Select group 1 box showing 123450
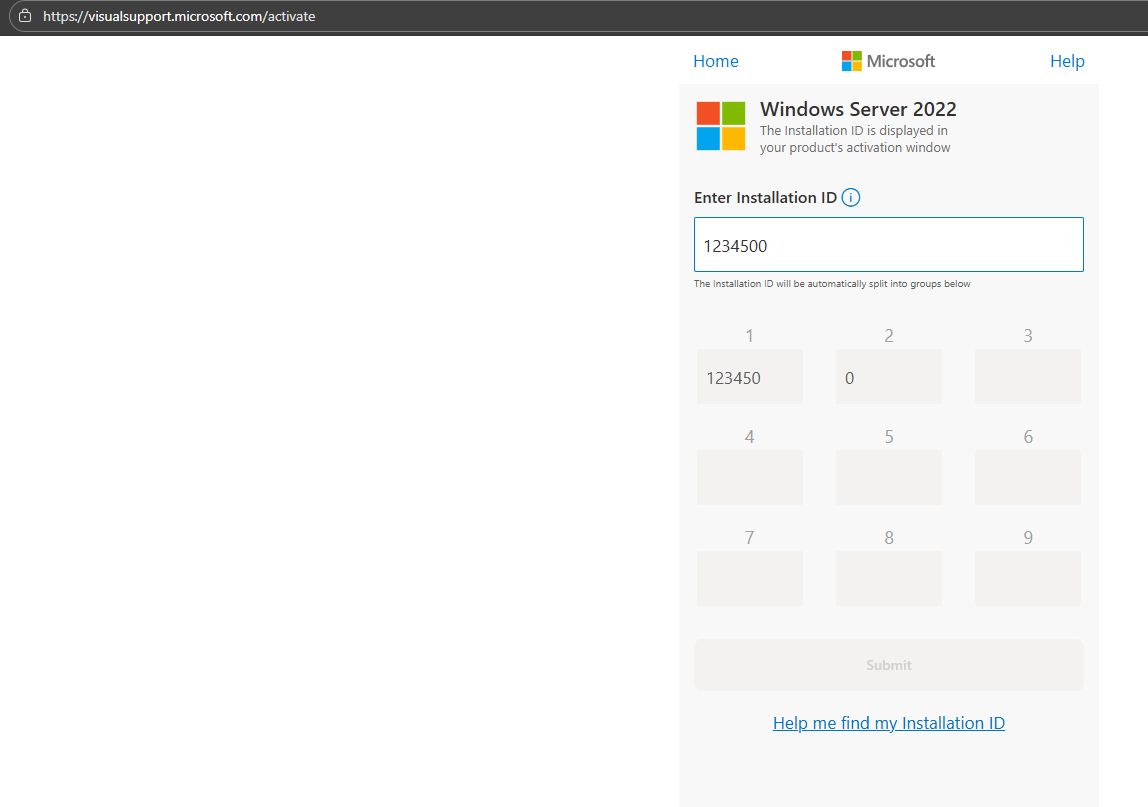 pyautogui.click(x=749, y=376)
